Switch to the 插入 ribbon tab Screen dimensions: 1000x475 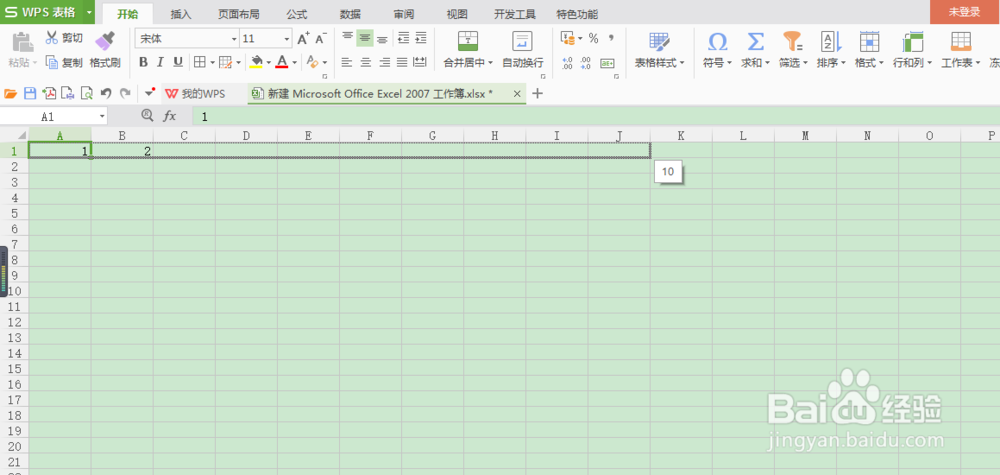point(181,14)
